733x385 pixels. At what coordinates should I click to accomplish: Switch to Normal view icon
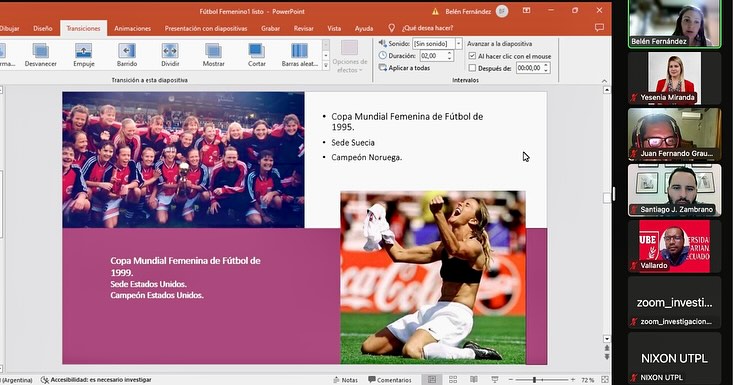(432, 379)
